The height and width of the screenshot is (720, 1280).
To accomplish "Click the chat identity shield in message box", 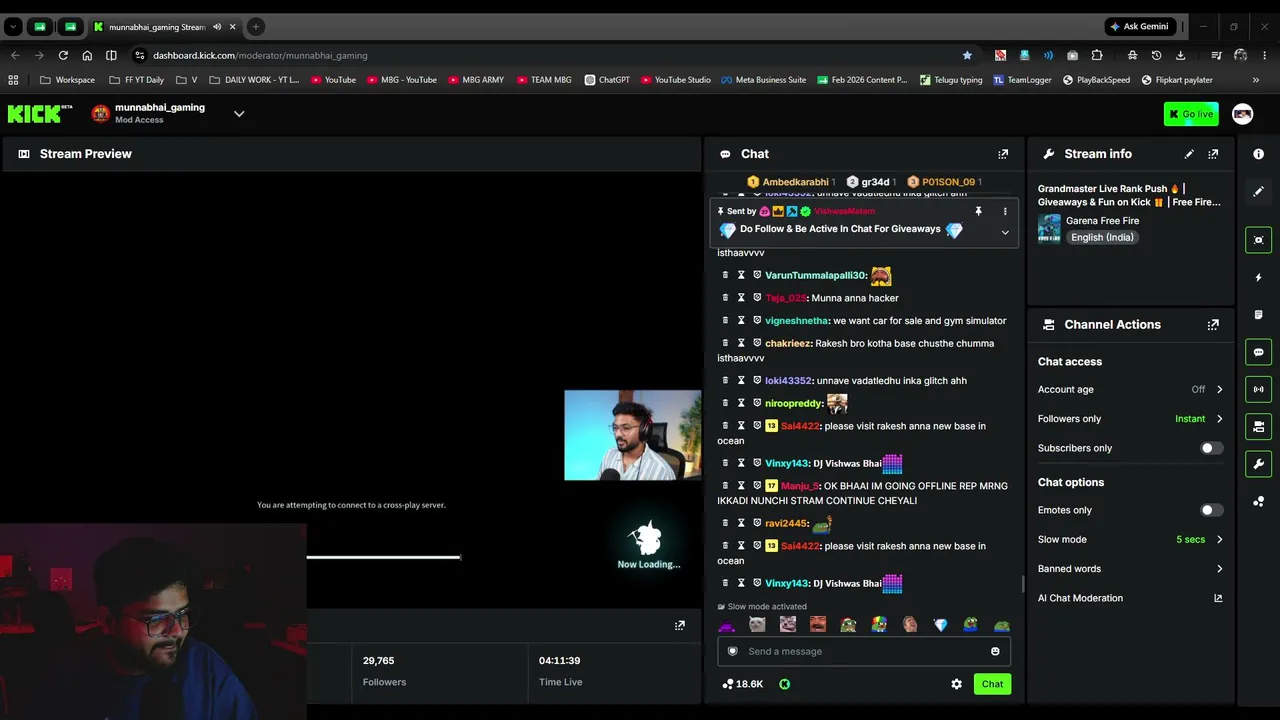I will click(x=732, y=651).
